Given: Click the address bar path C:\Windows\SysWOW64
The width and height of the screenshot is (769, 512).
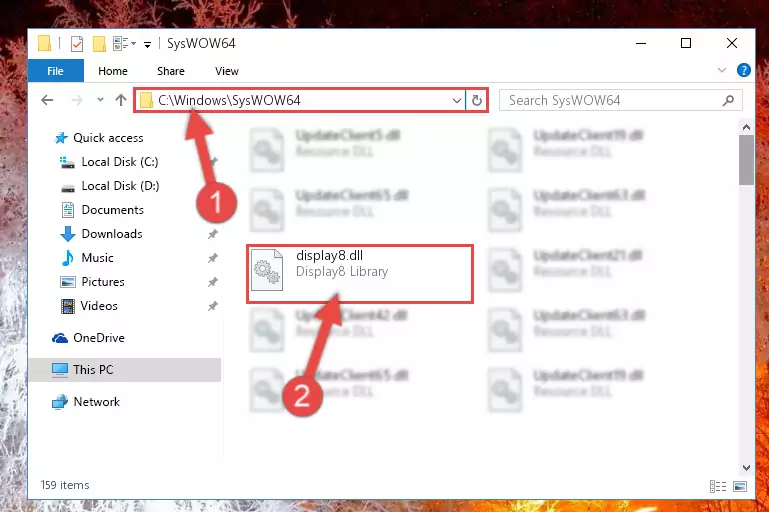Looking at the screenshot, I should tap(229, 101).
